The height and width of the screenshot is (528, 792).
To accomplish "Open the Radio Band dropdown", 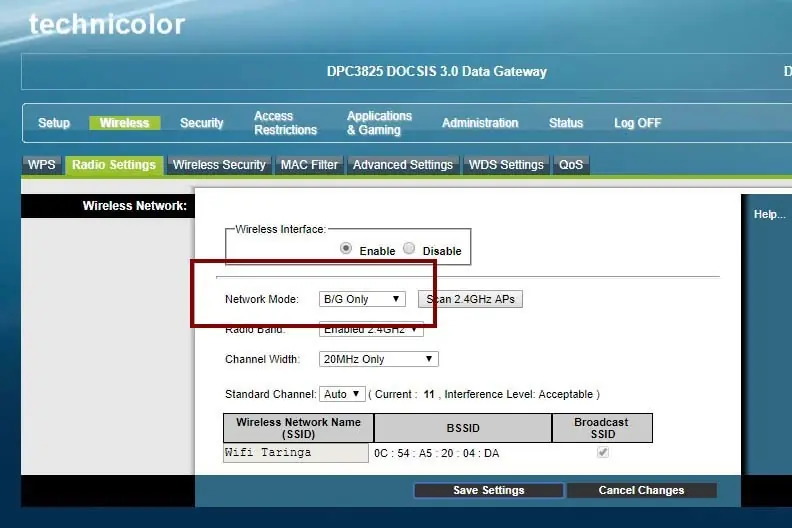I will tap(371, 329).
